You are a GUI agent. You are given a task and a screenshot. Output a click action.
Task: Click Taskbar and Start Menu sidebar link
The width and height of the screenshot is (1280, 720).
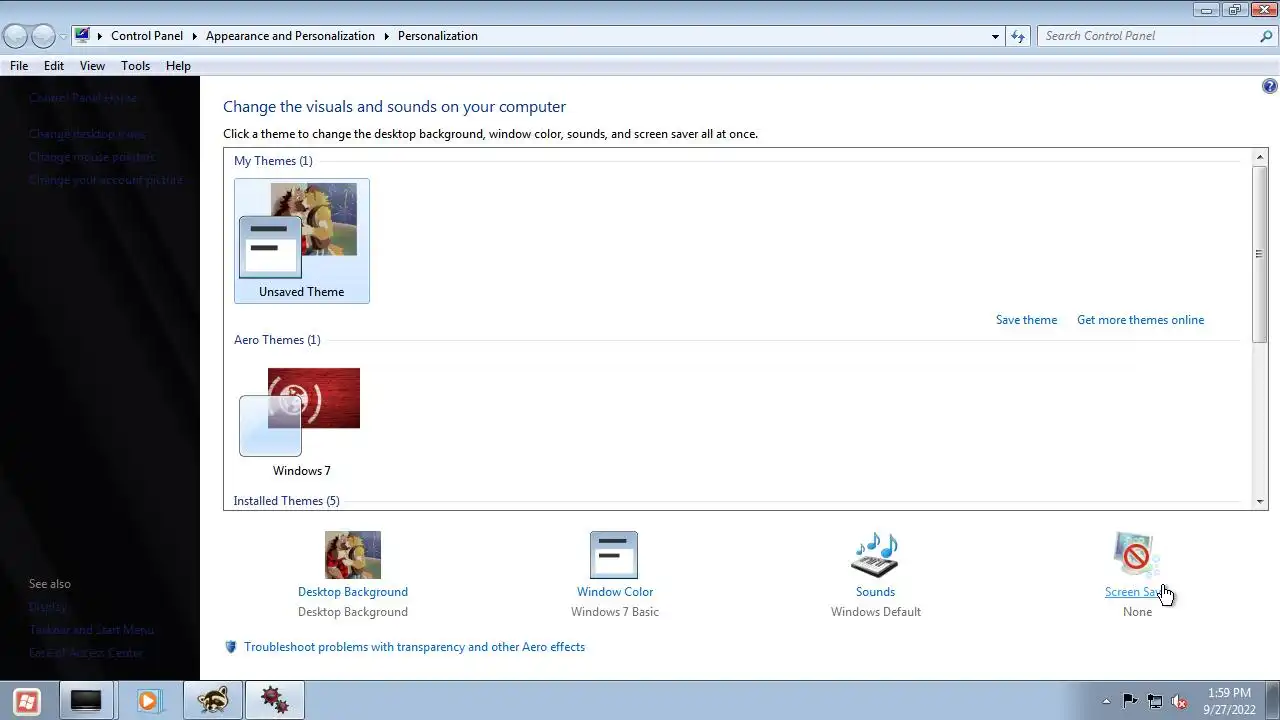[x=91, y=630]
